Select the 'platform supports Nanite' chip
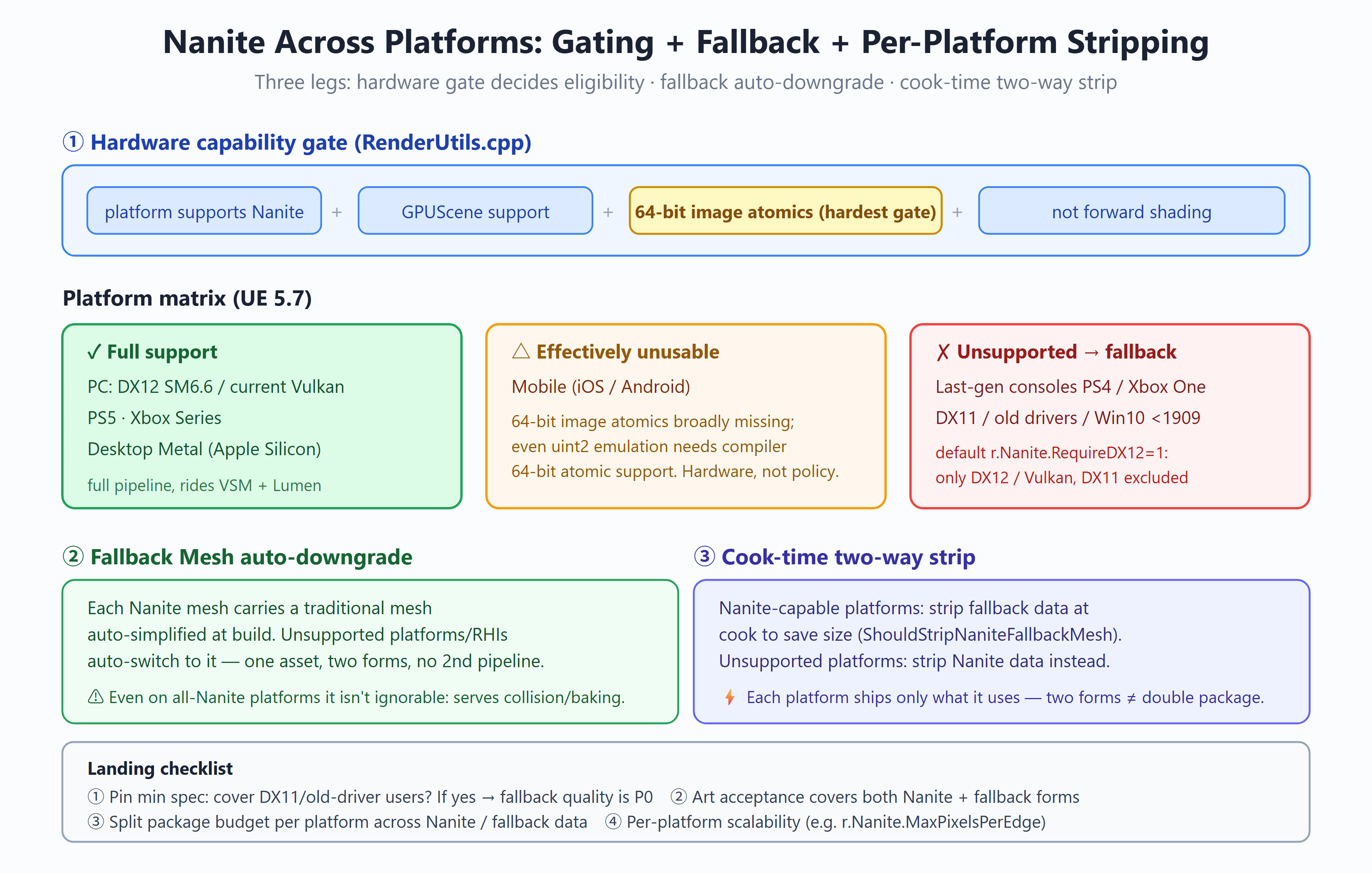Screen dimensions: 1372x873 204,211
